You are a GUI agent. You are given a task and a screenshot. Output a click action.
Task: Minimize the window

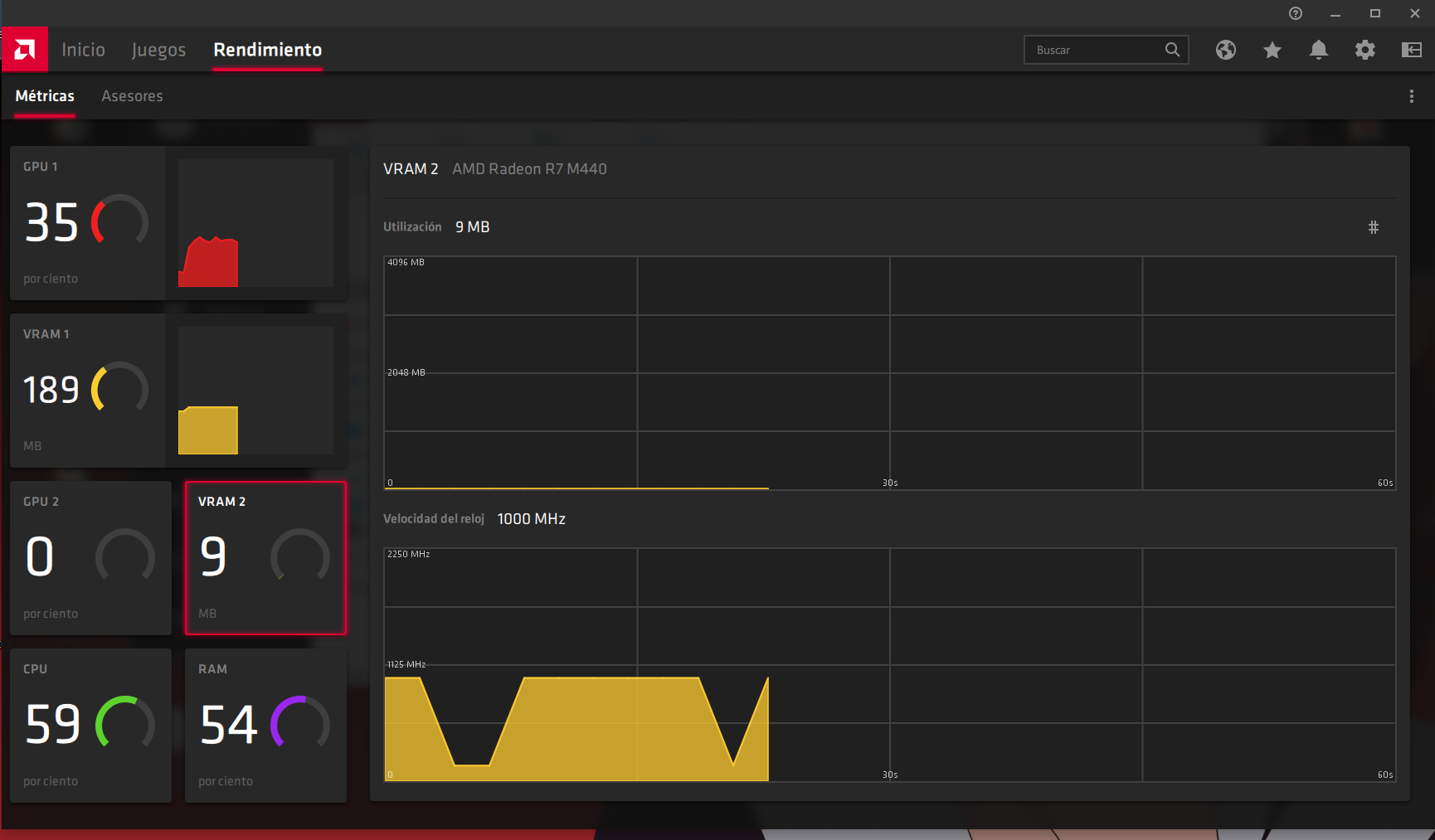[1335, 13]
